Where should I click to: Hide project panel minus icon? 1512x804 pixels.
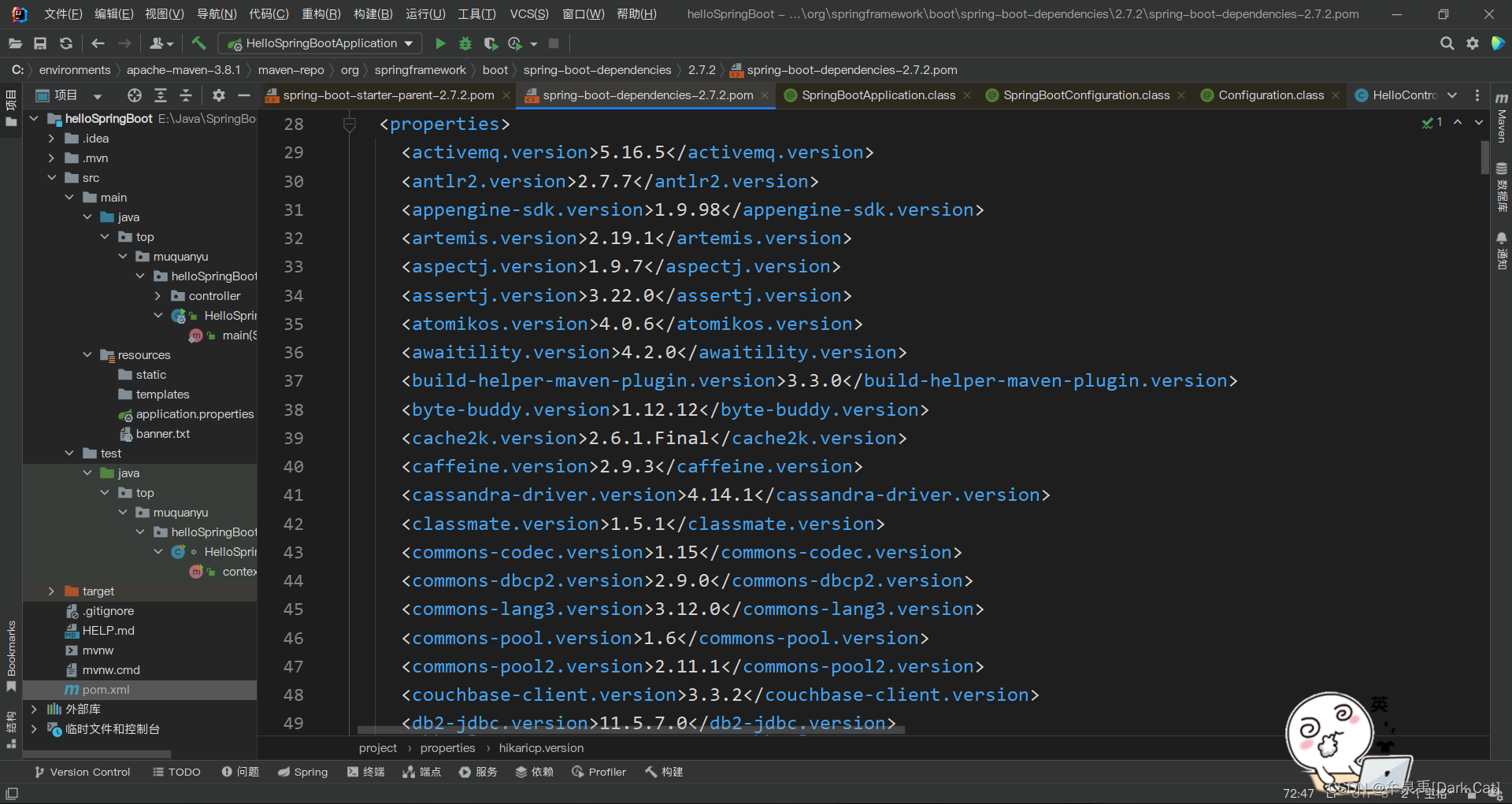point(244,95)
